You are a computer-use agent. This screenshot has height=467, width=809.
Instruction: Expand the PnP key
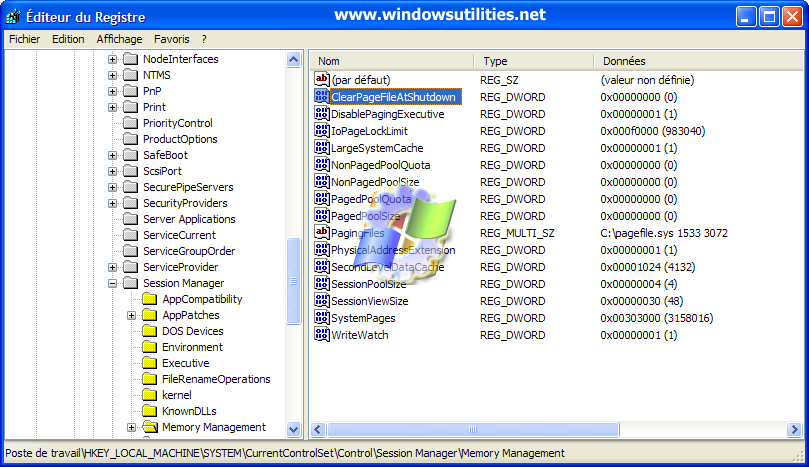pos(112,91)
